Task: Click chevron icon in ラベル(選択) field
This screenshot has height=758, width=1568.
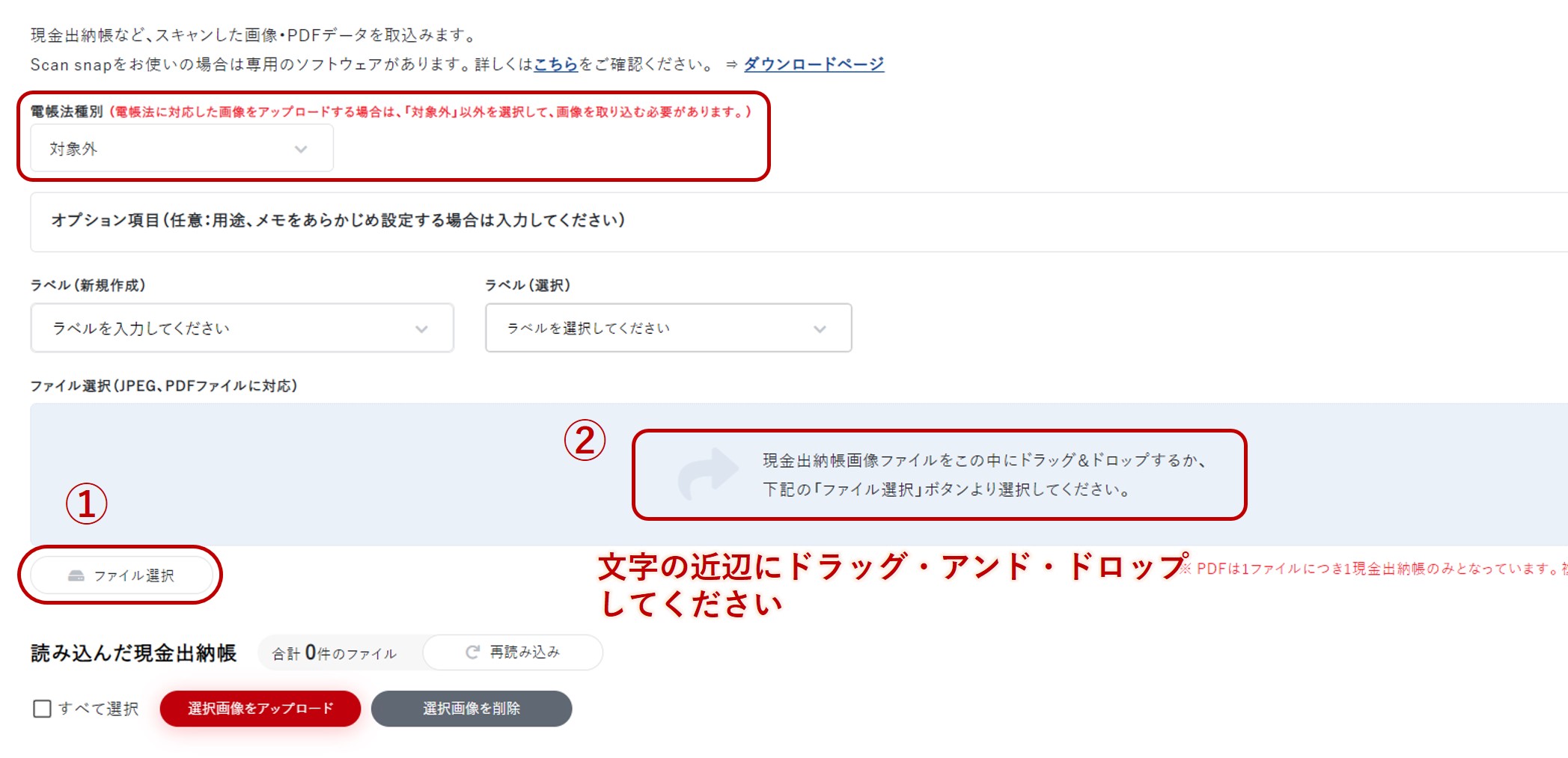Action: coord(820,328)
